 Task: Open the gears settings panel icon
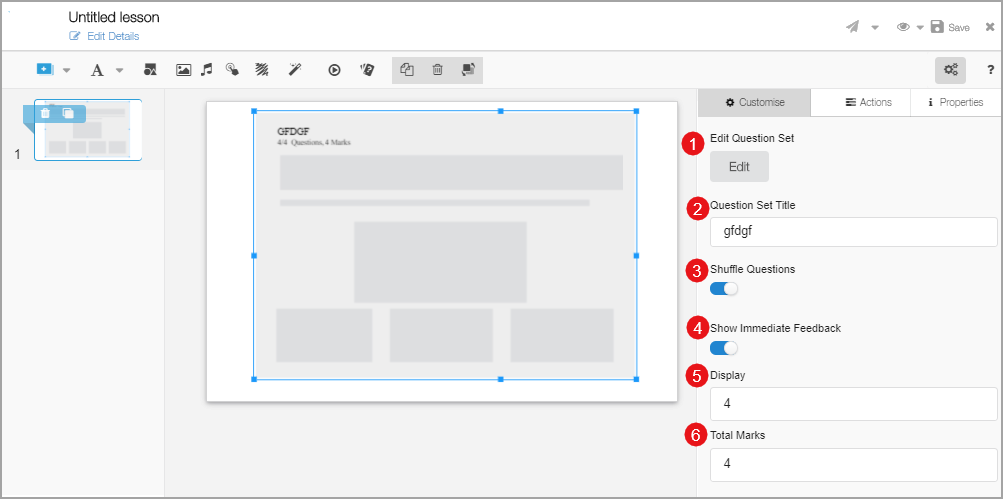(x=950, y=70)
